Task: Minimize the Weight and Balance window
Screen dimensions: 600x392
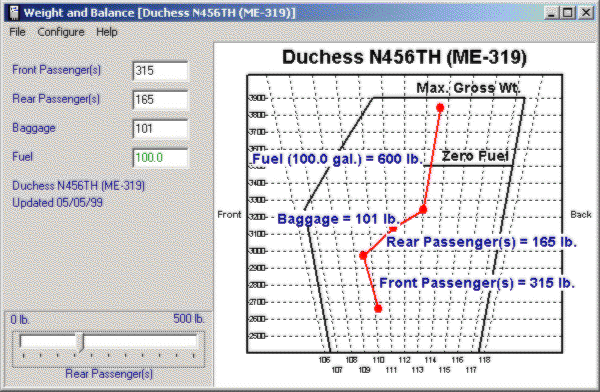Action: click(551, 13)
